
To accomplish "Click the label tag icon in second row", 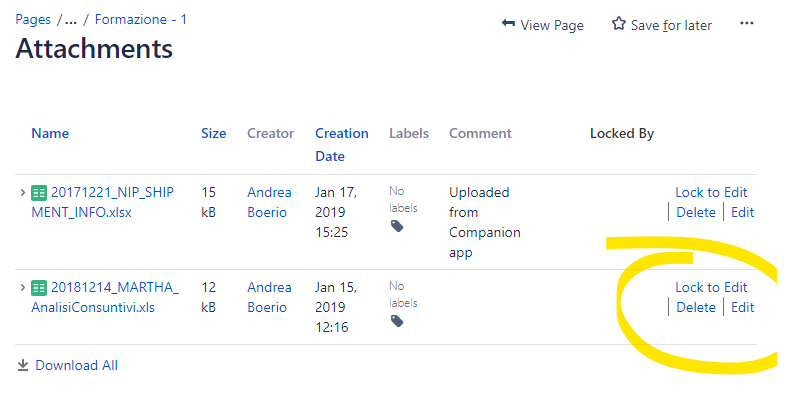I will [x=397, y=321].
